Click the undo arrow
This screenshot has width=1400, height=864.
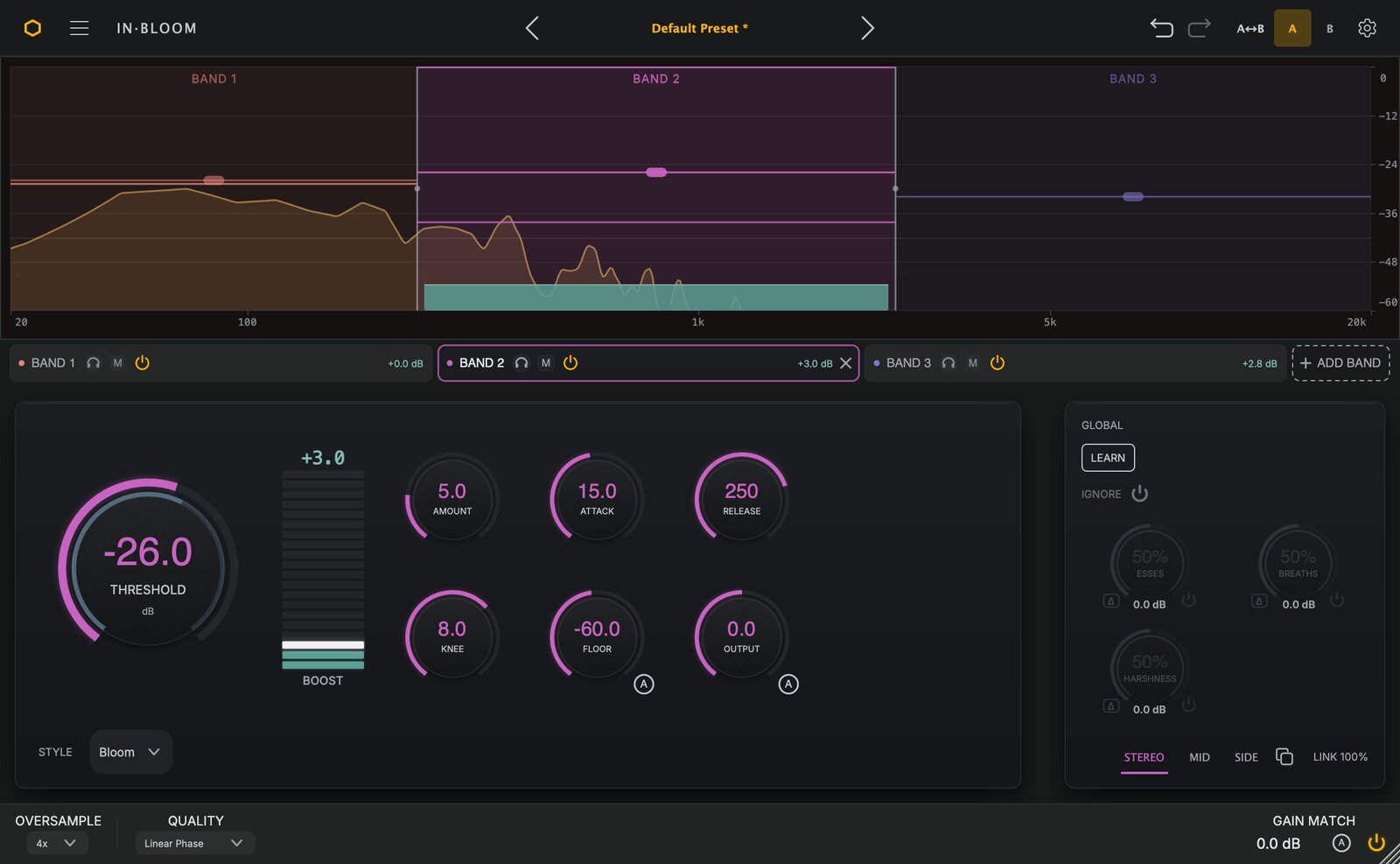(x=1161, y=28)
